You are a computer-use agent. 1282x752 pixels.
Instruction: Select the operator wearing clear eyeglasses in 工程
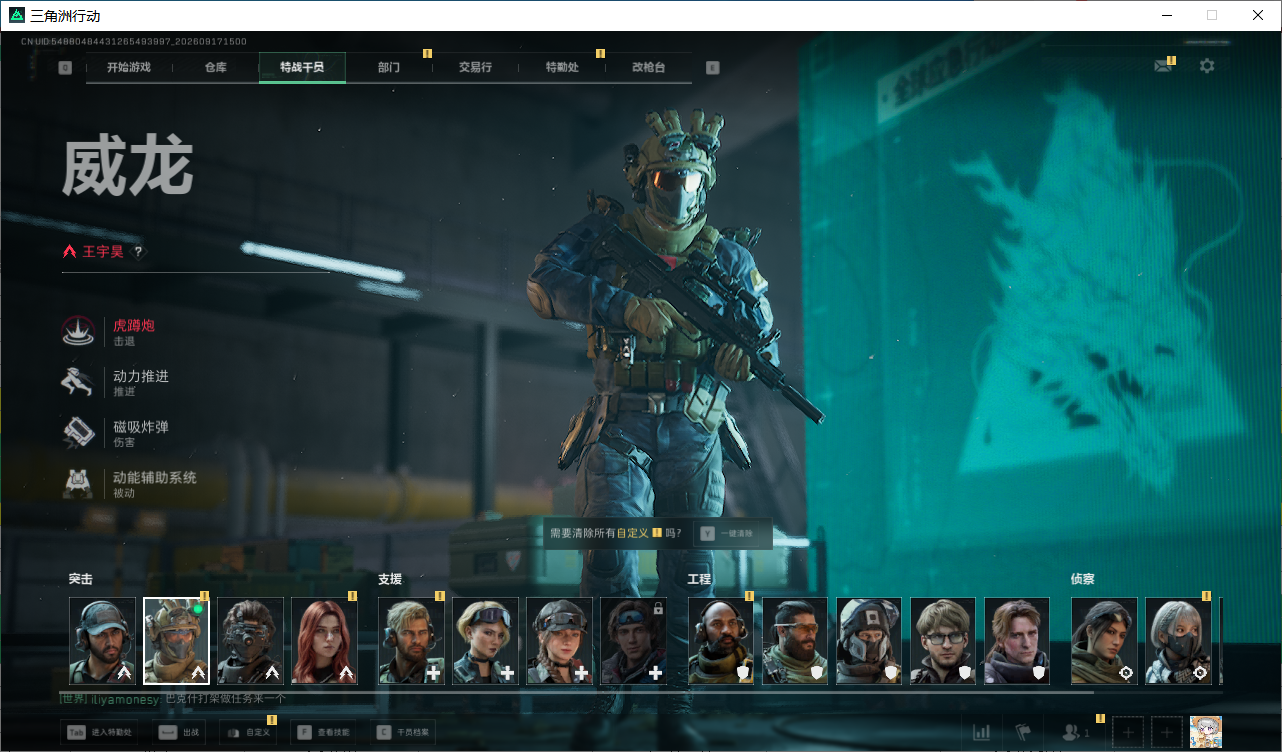pyautogui.click(x=944, y=641)
